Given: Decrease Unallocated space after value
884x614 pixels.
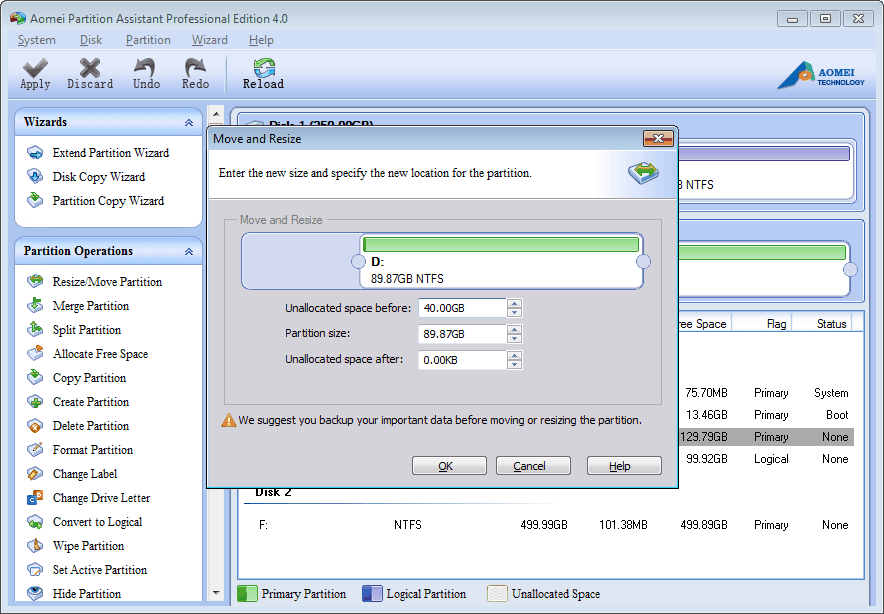Looking at the screenshot, I should [514, 364].
